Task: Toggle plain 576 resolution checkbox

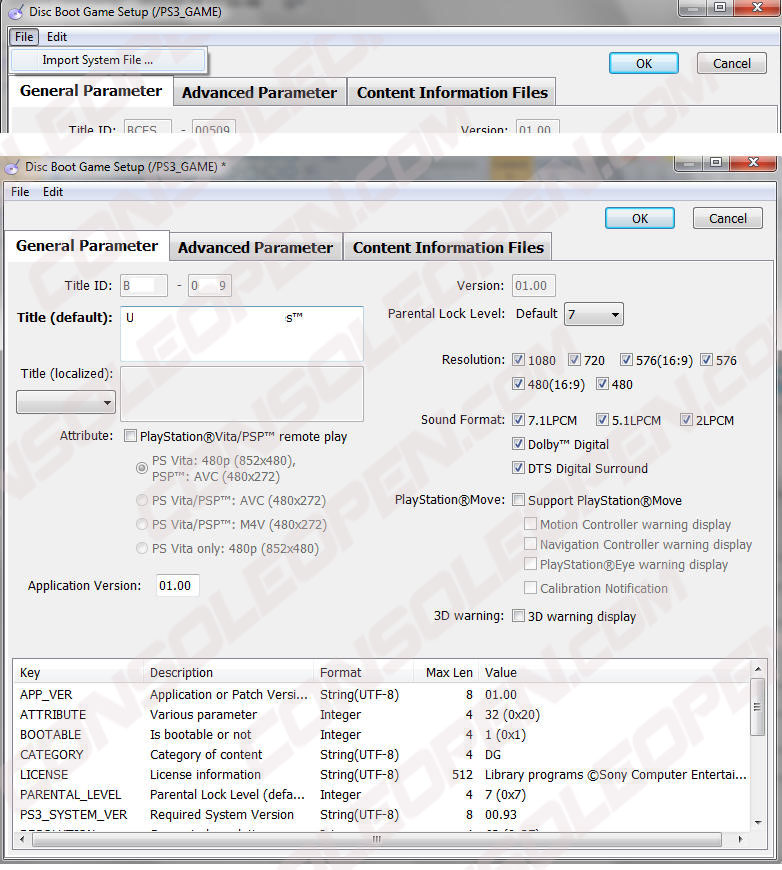Action: coord(706,360)
